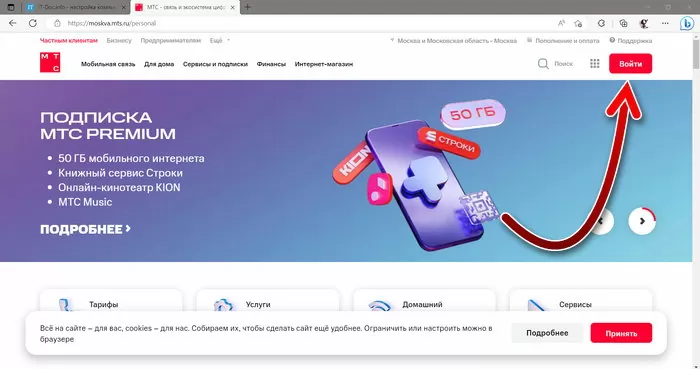Open Интернет-магазин menu
This screenshot has width=700, height=369.
pos(324,64)
